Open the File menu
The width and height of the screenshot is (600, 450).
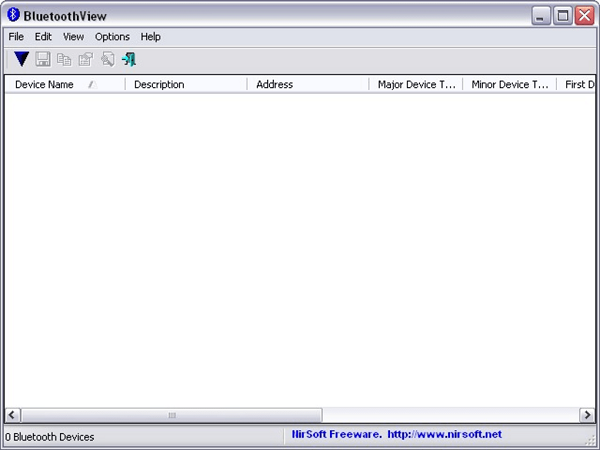pyautogui.click(x=16, y=37)
